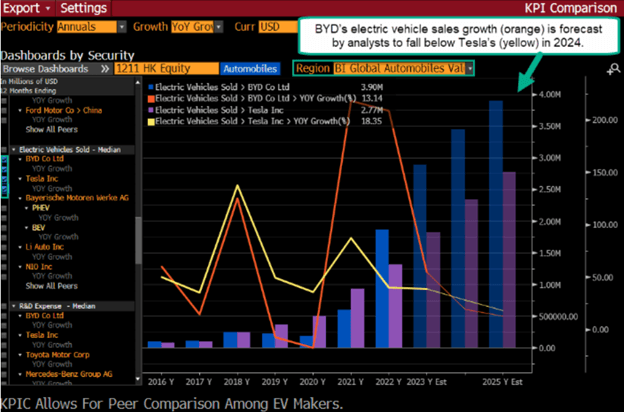Collapse the NIO Inc node

(20, 267)
